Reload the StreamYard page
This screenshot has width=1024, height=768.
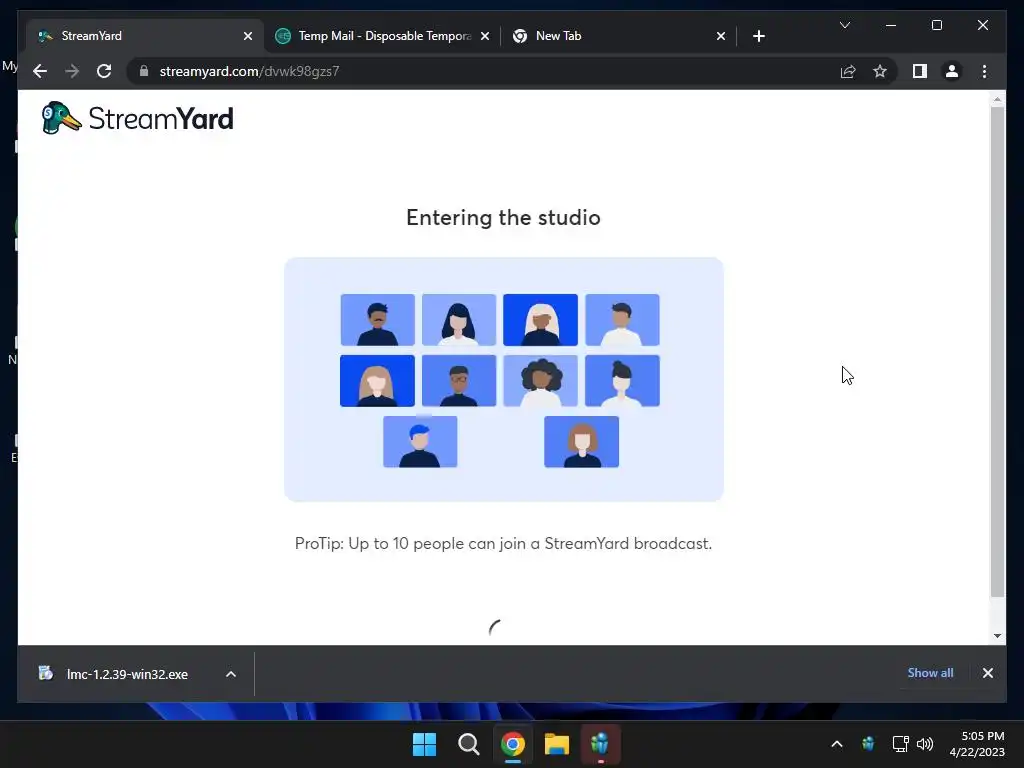tap(104, 71)
